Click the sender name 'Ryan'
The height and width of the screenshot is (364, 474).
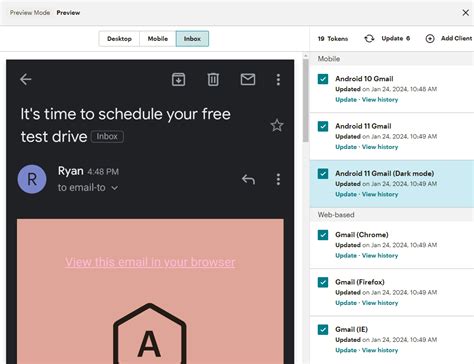[71, 171]
